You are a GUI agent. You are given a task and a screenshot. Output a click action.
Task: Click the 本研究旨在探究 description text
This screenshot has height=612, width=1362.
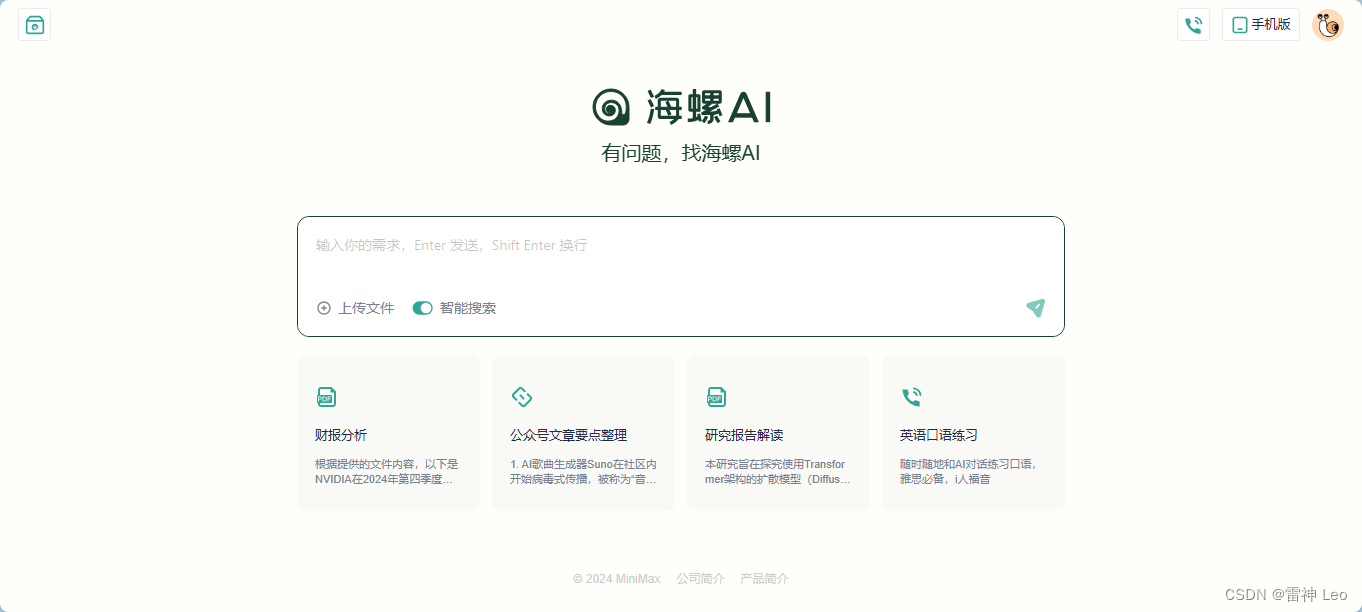point(778,472)
